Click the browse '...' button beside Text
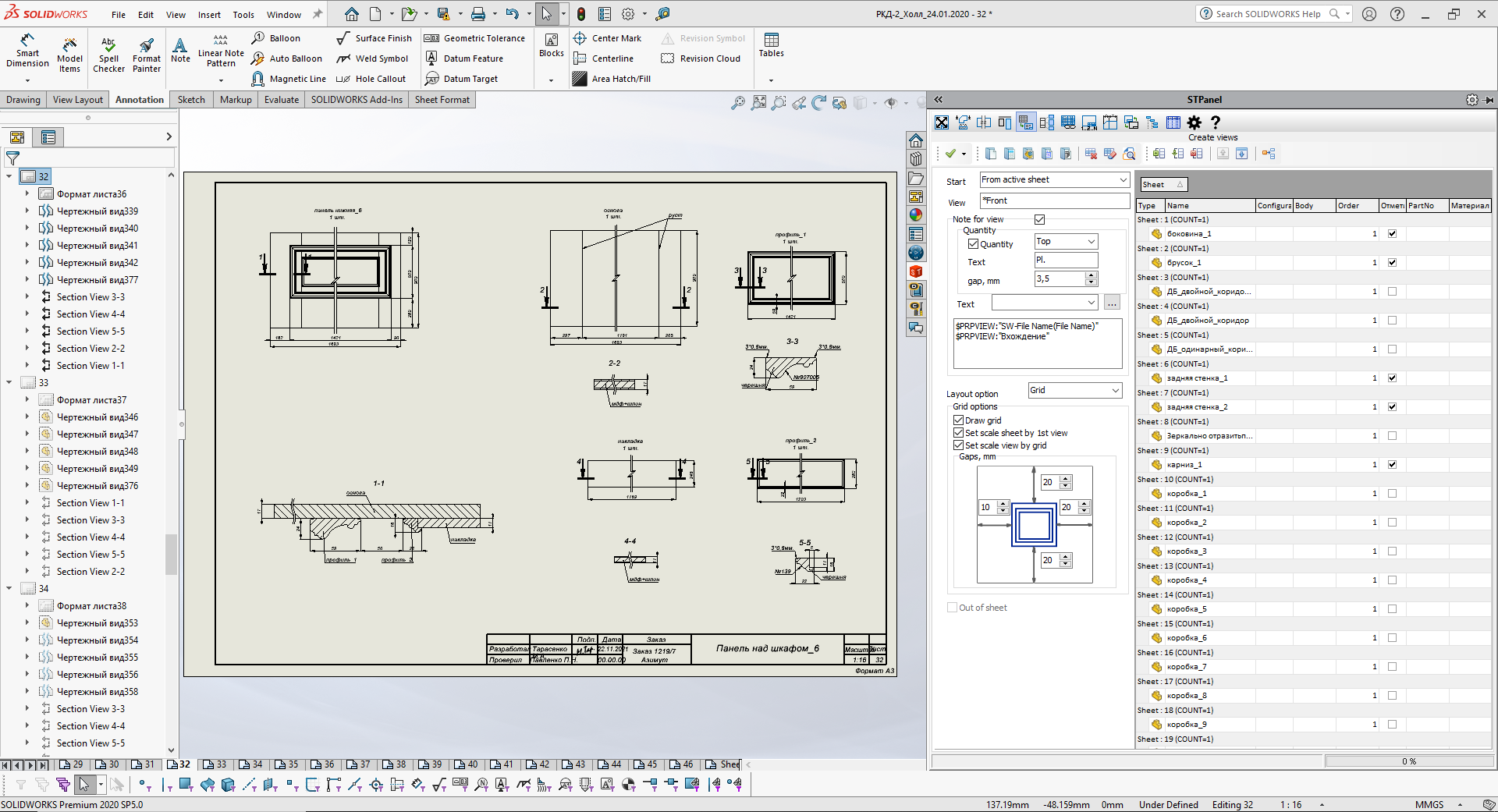This screenshot has height=812, width=1498. point(1113,303)
